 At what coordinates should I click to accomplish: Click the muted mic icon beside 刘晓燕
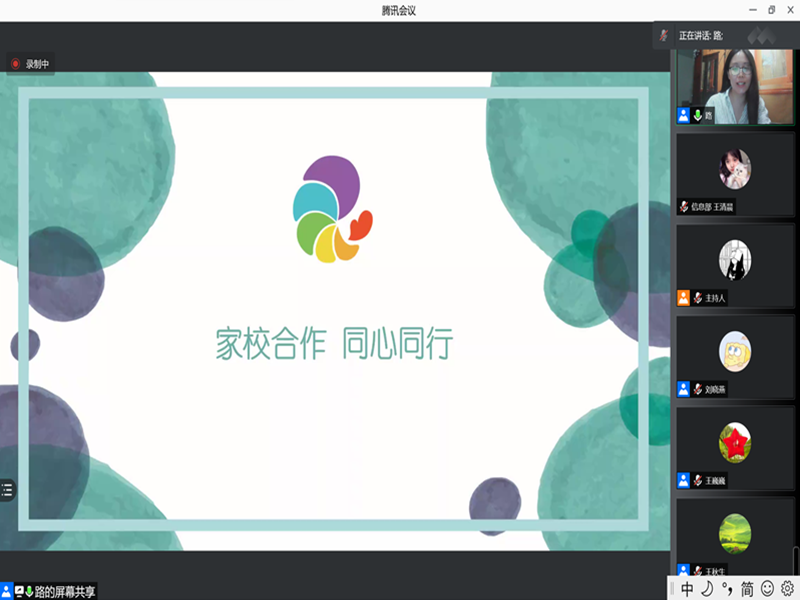[x=697, y=389]
